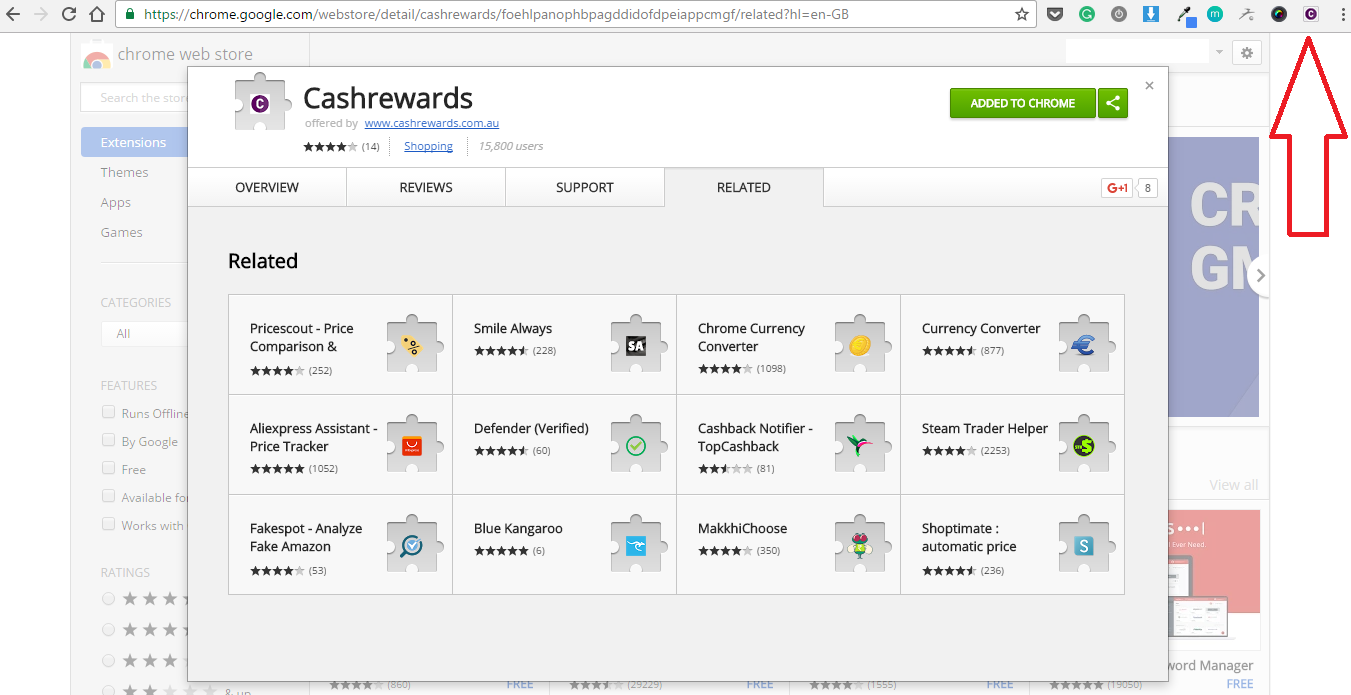Advance the banner with the right arrow
Screen dimensions: 1351x695
[1260, 276]
